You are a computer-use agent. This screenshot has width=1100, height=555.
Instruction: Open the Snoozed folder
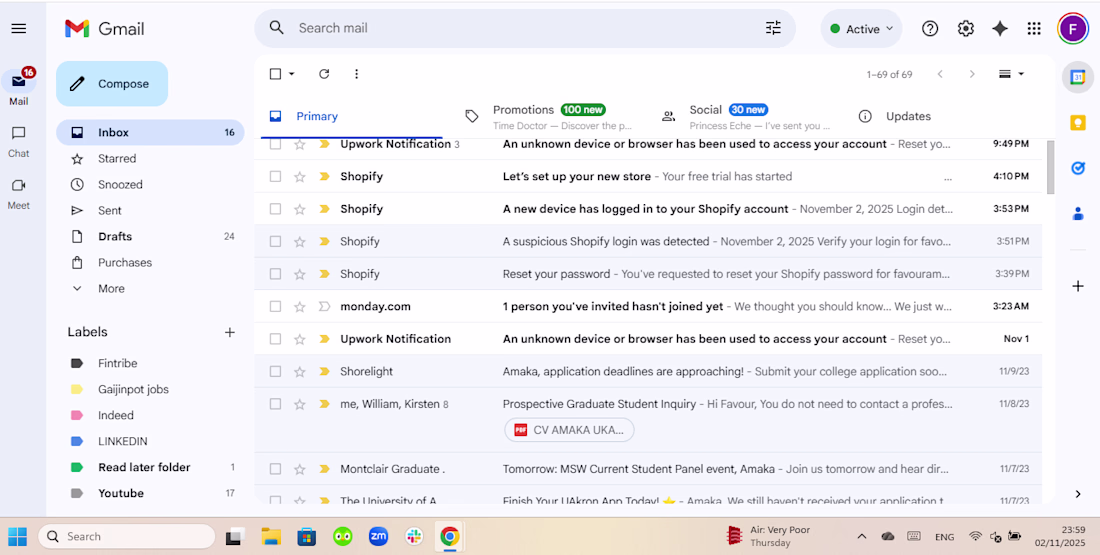[x=120, y=185]
